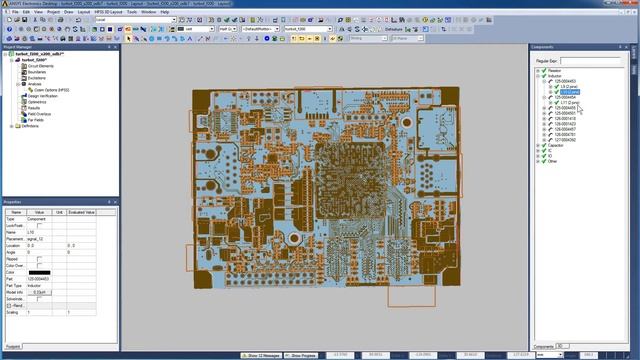This screenshot has height=360, width=640.
Task: Click the Boundaries tree icon
Action: click(x=24, y=72)
